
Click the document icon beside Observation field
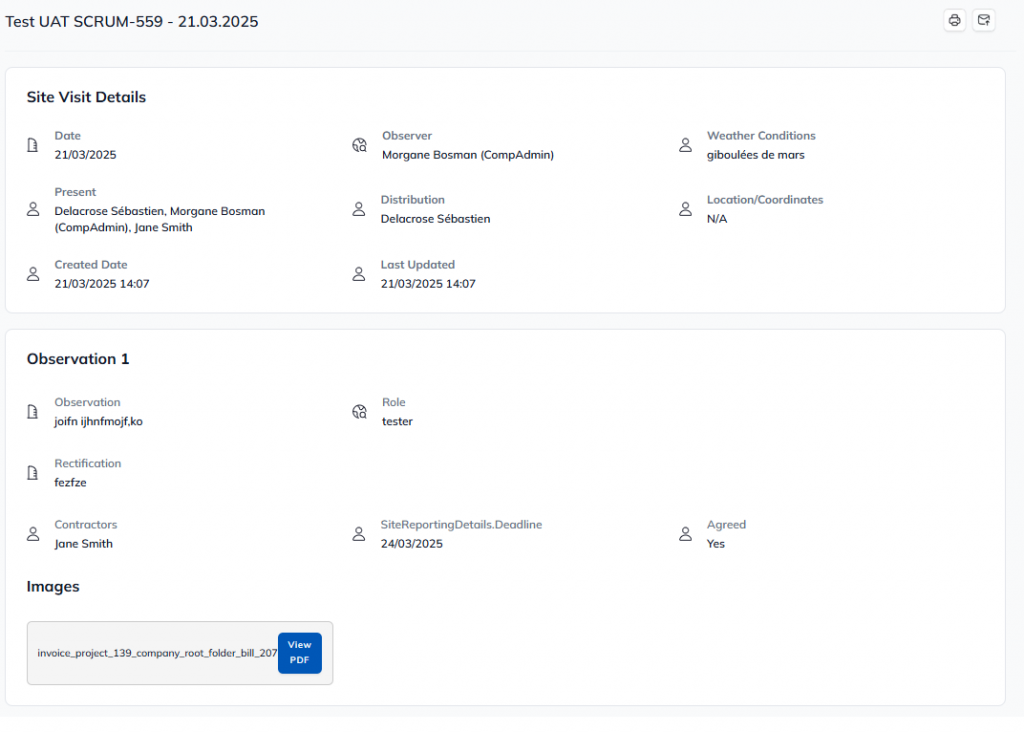[33, 412]
